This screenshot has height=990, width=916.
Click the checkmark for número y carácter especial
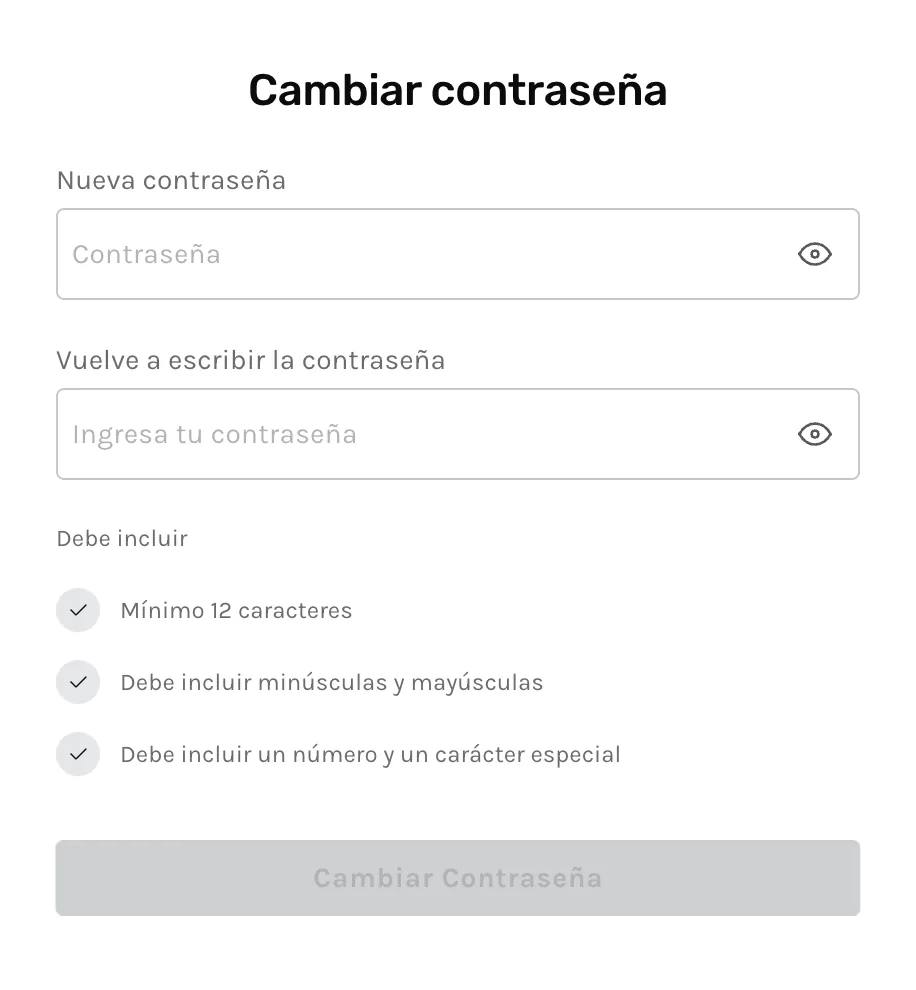[78, 754]
